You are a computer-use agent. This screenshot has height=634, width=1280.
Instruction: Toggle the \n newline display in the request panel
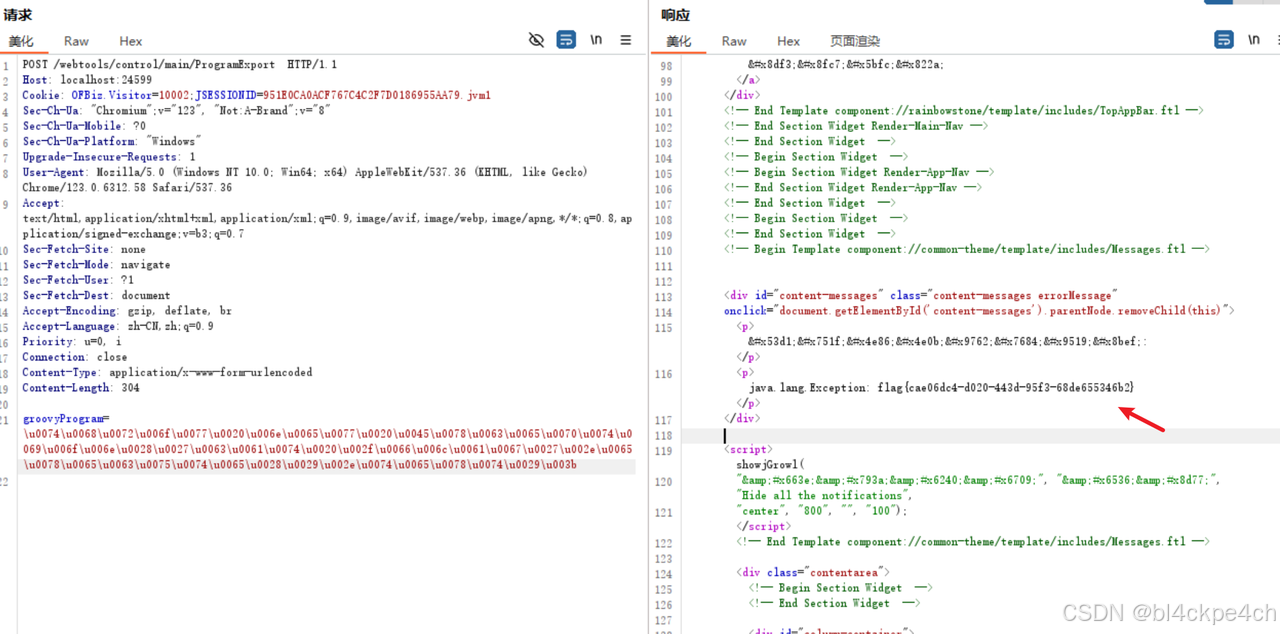pyautogui.click(x=596, y=40)
